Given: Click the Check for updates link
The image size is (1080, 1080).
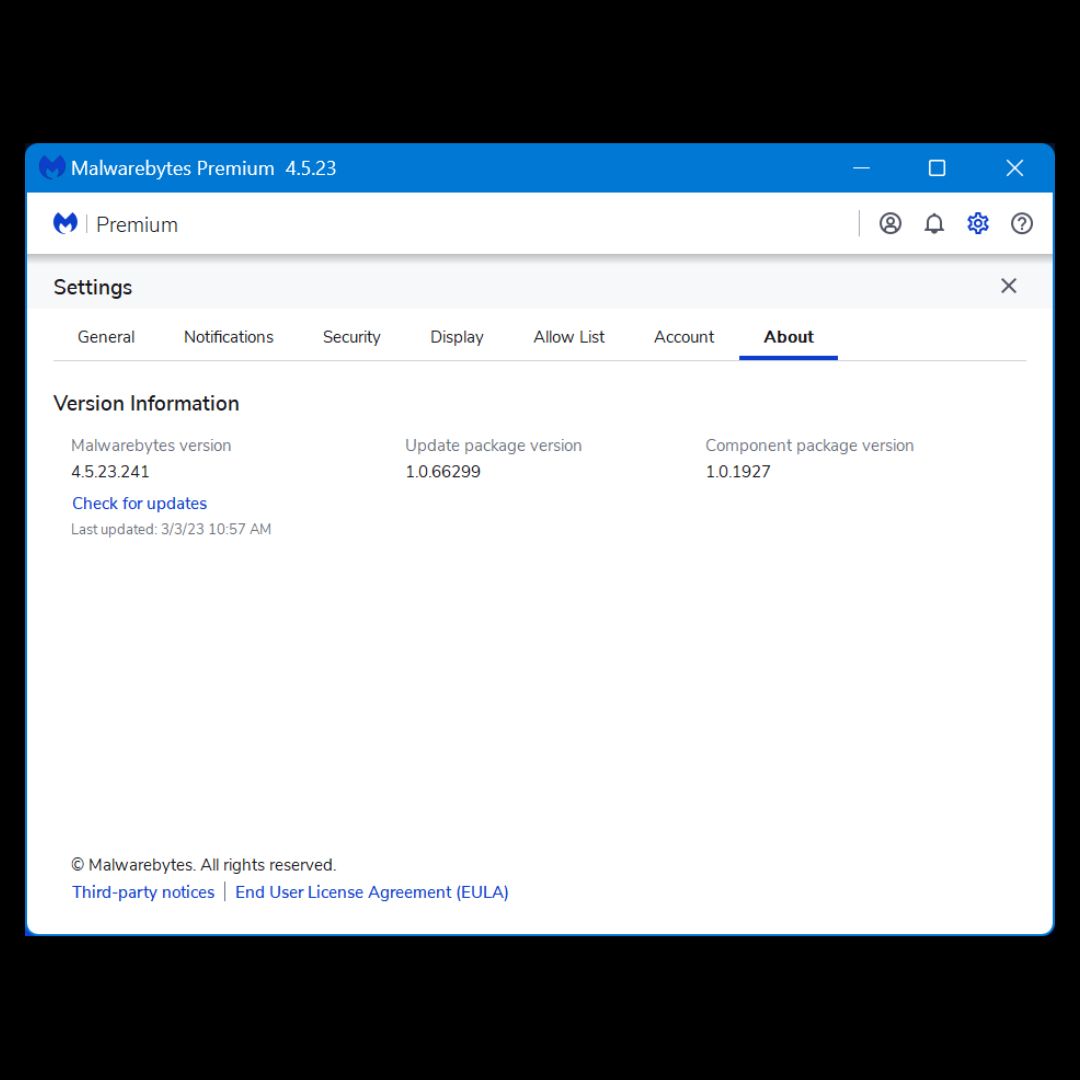Looking at the screenshot, I should [139, 503].
